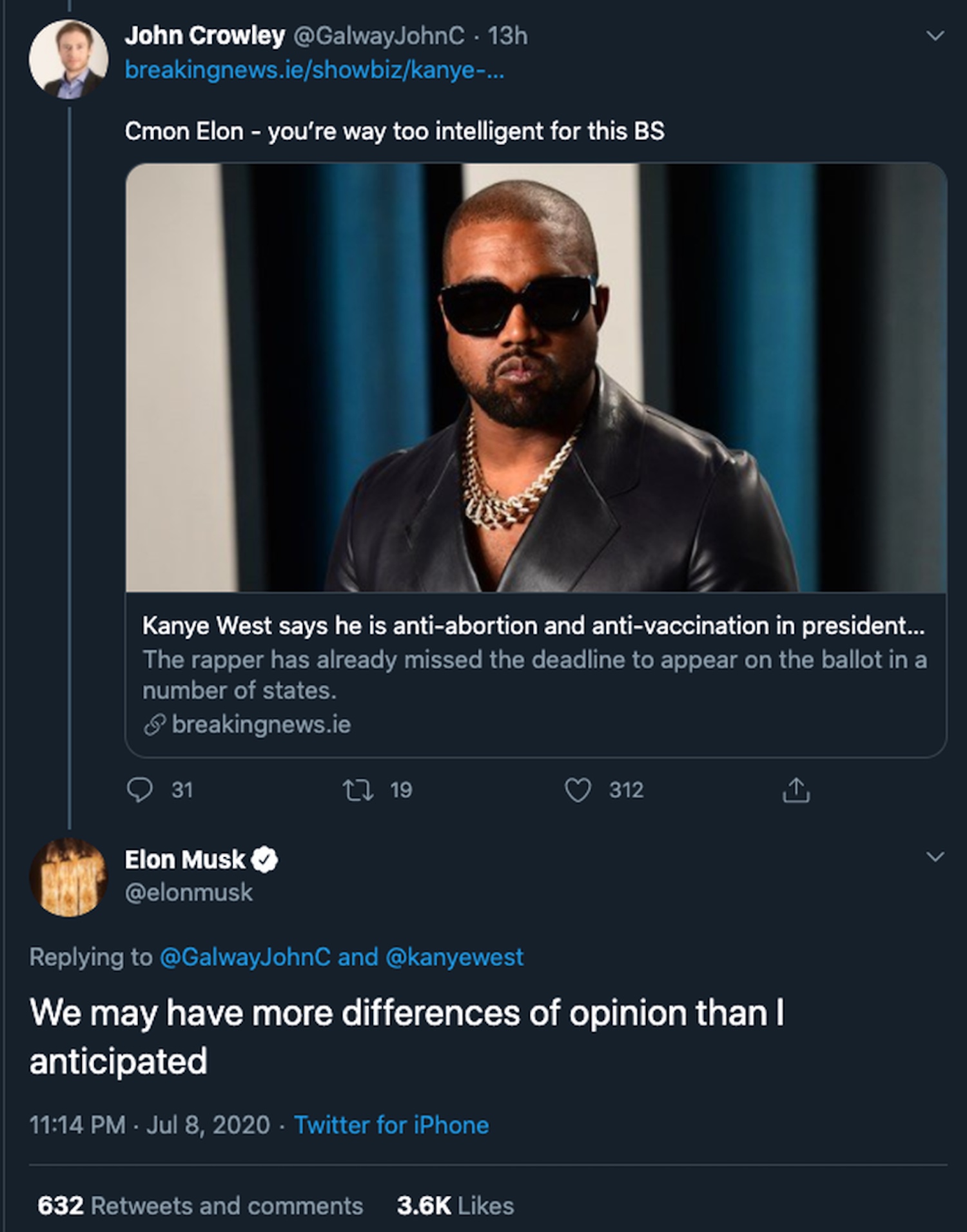The image size is (967, 1232).
Task: Click the John Crowley display name
Action: coord(204,36)
